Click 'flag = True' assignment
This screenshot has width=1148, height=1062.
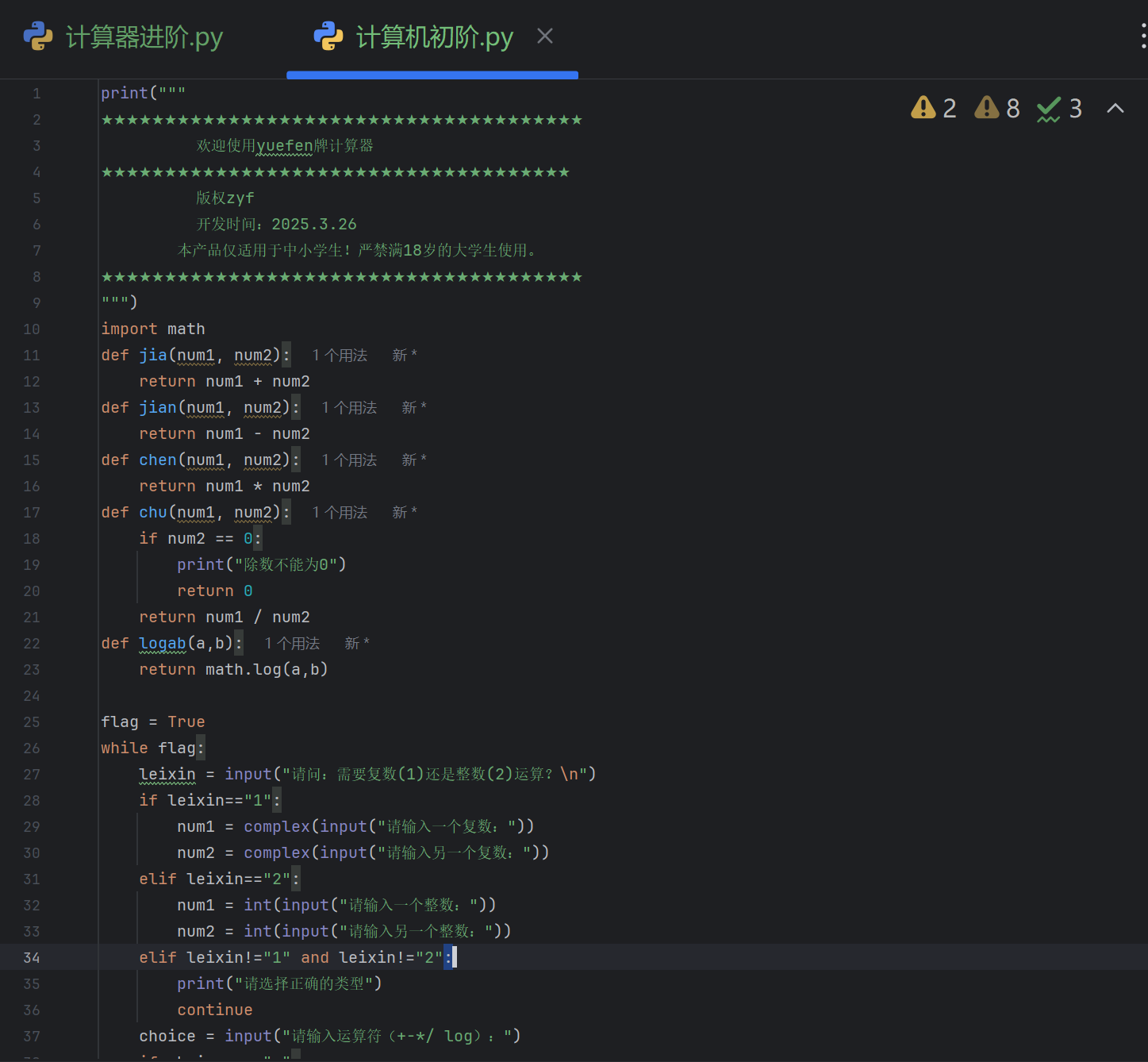153,721
